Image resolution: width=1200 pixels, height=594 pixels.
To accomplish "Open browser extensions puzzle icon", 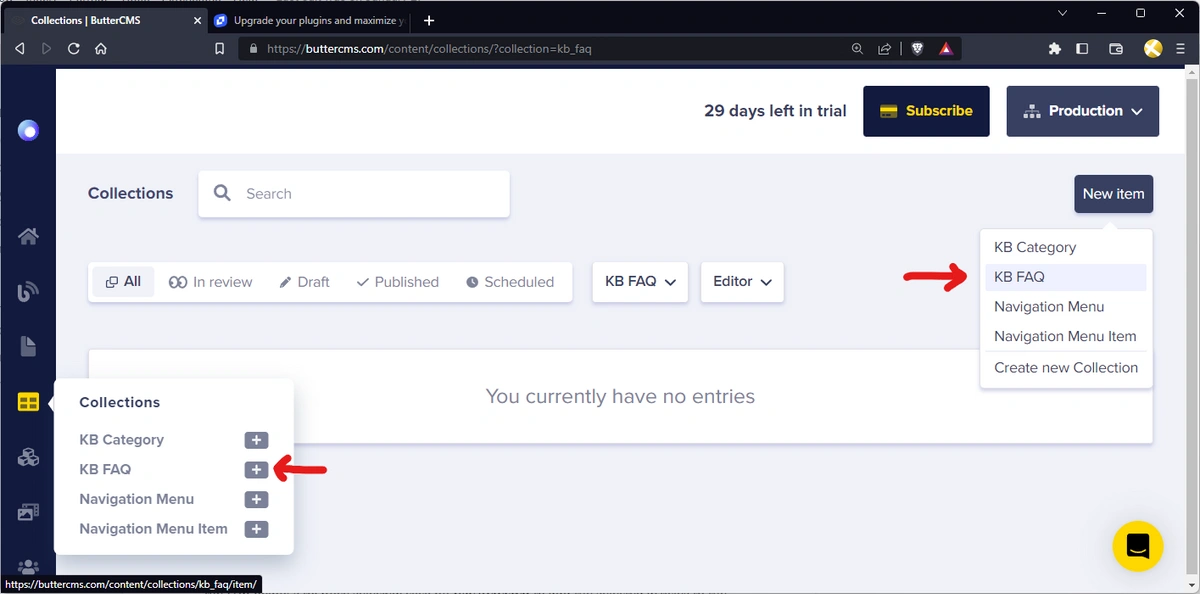I will point(1054,48).
